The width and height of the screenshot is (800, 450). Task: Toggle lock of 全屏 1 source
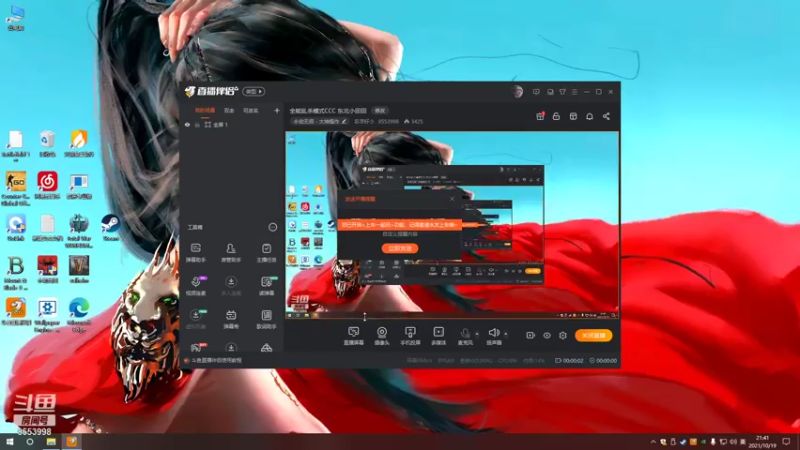[x=197, y=124]
